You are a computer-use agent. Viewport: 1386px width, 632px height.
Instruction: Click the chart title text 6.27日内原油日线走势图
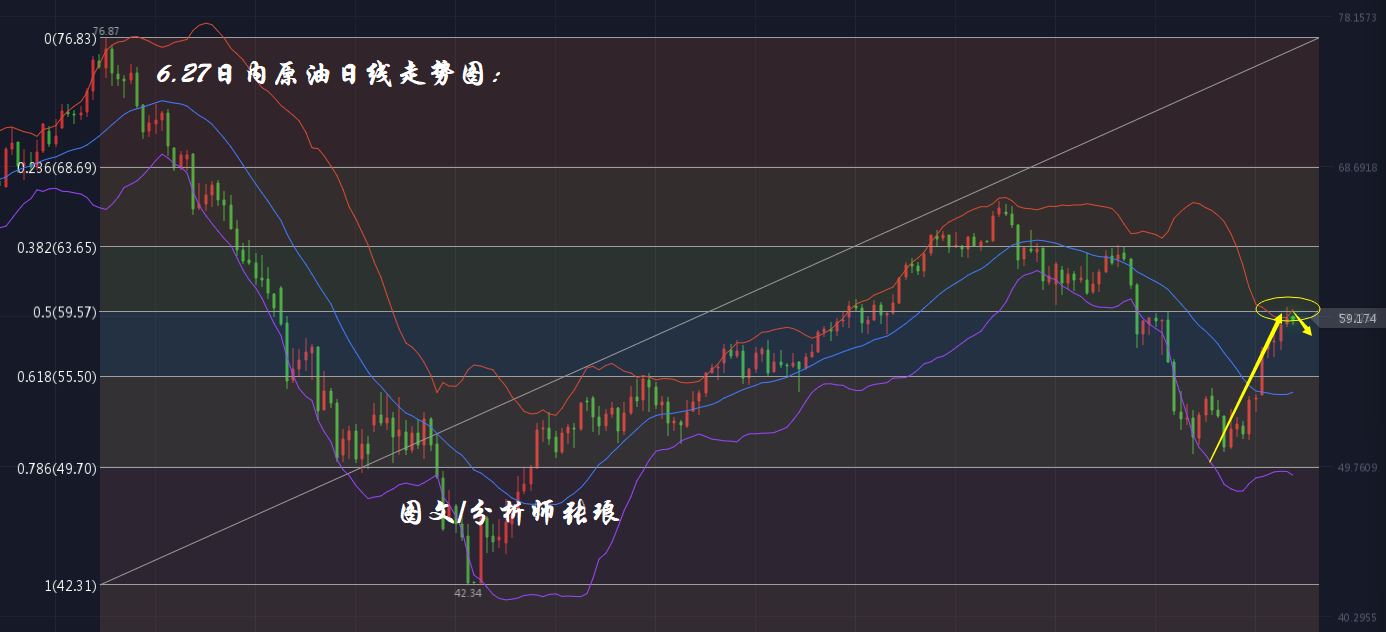(x=330, y=74)
